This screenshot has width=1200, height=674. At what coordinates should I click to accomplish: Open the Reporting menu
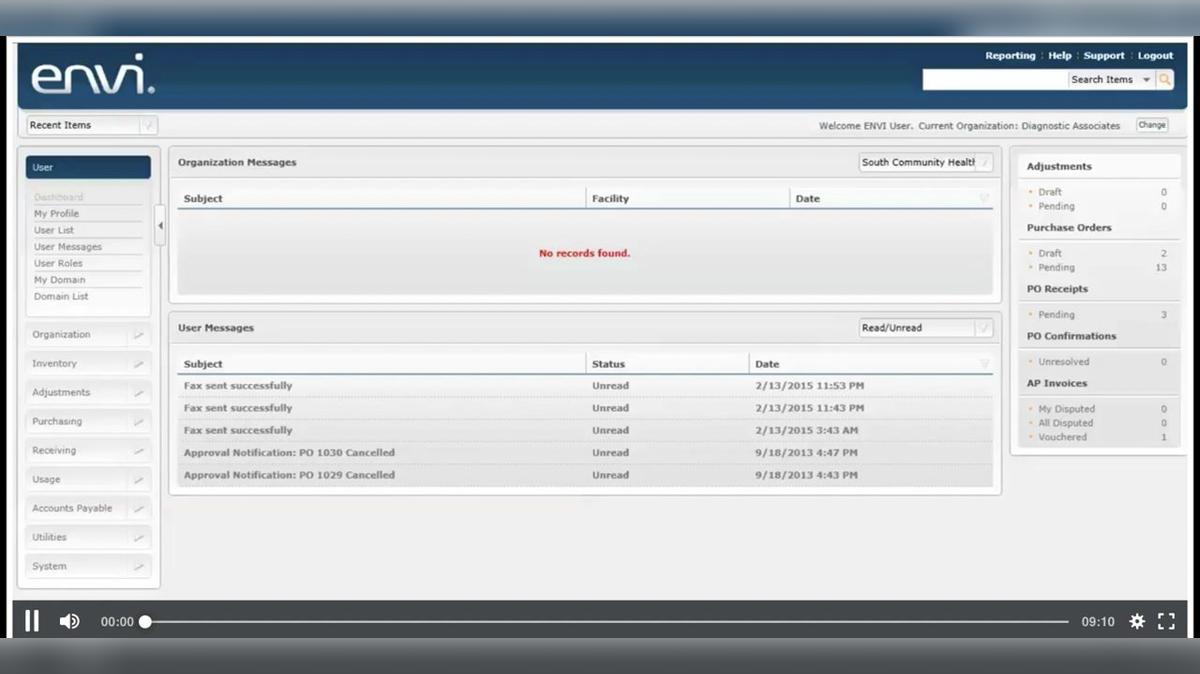pyautogui.click(x=1010, y=55)
